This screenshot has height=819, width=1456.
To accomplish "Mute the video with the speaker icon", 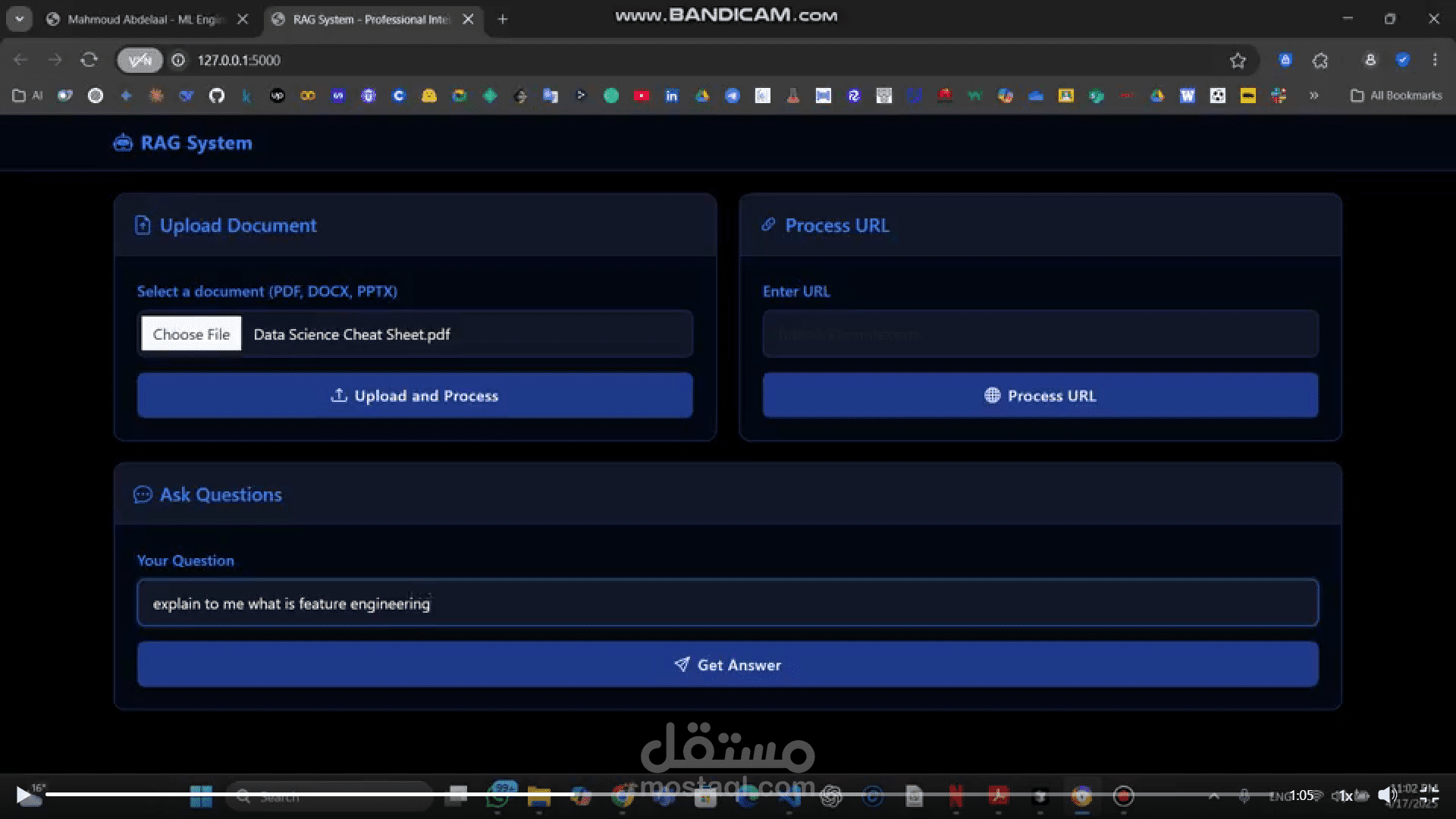I will [x=1387, y=795].
